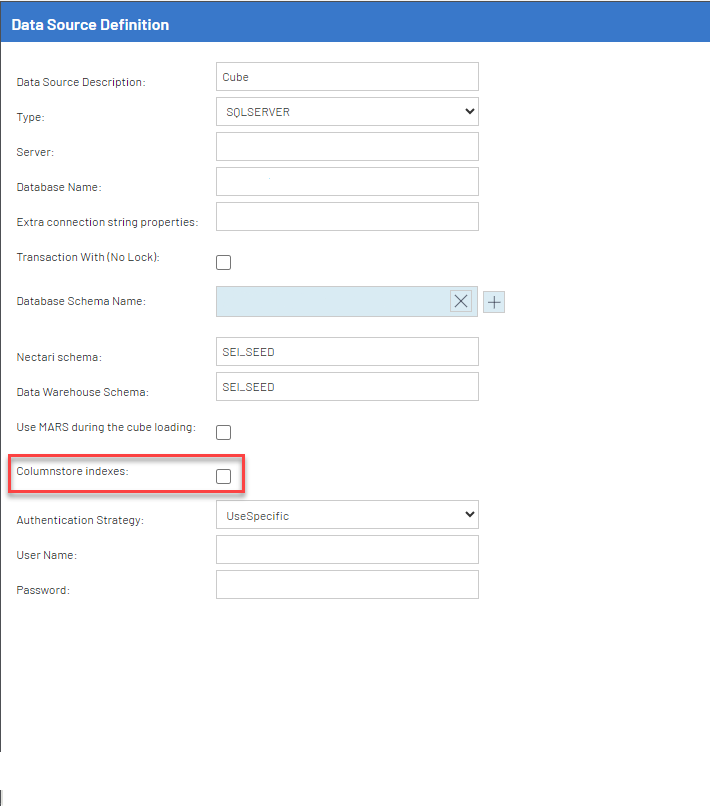710x806 pixels.
Task: Focus the Server input box
Action: point(347,147)
